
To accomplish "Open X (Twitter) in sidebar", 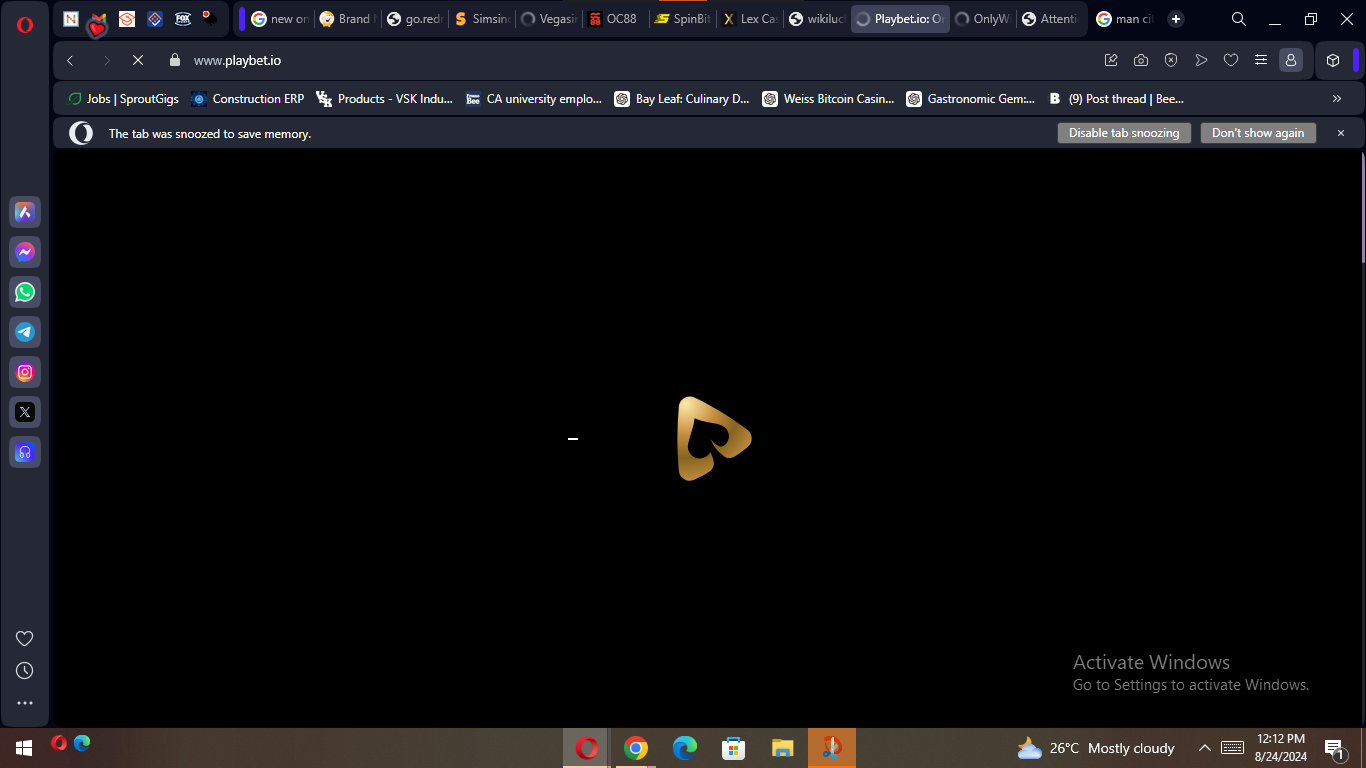I will coord(25,412).
